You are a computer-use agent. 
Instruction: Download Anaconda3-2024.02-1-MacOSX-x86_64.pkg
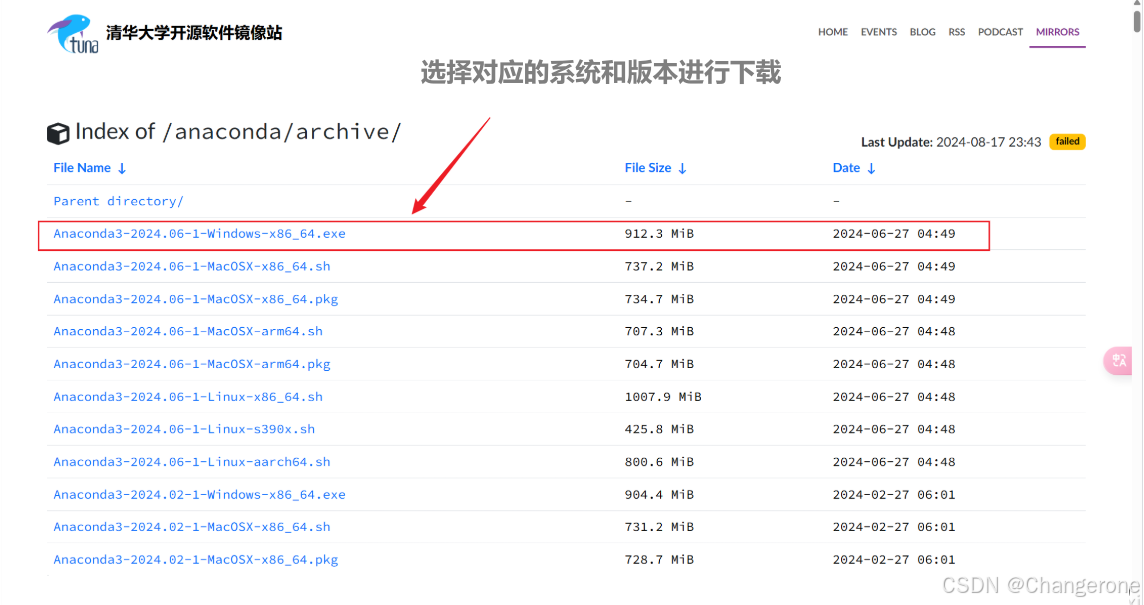196,560
